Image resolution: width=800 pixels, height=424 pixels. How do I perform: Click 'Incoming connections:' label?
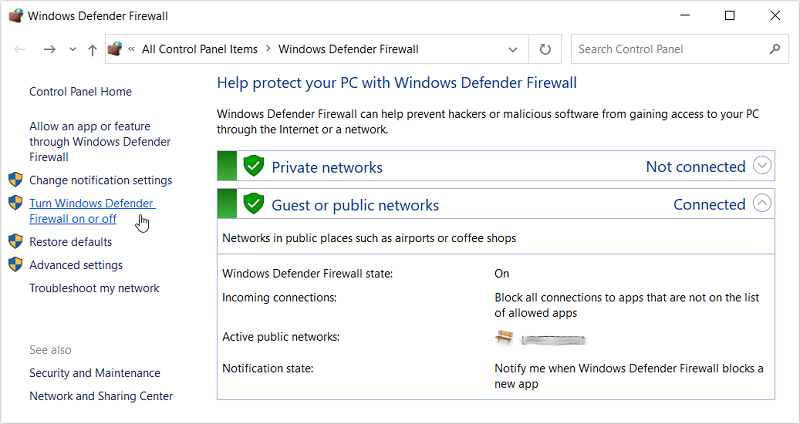click(280, 297)
